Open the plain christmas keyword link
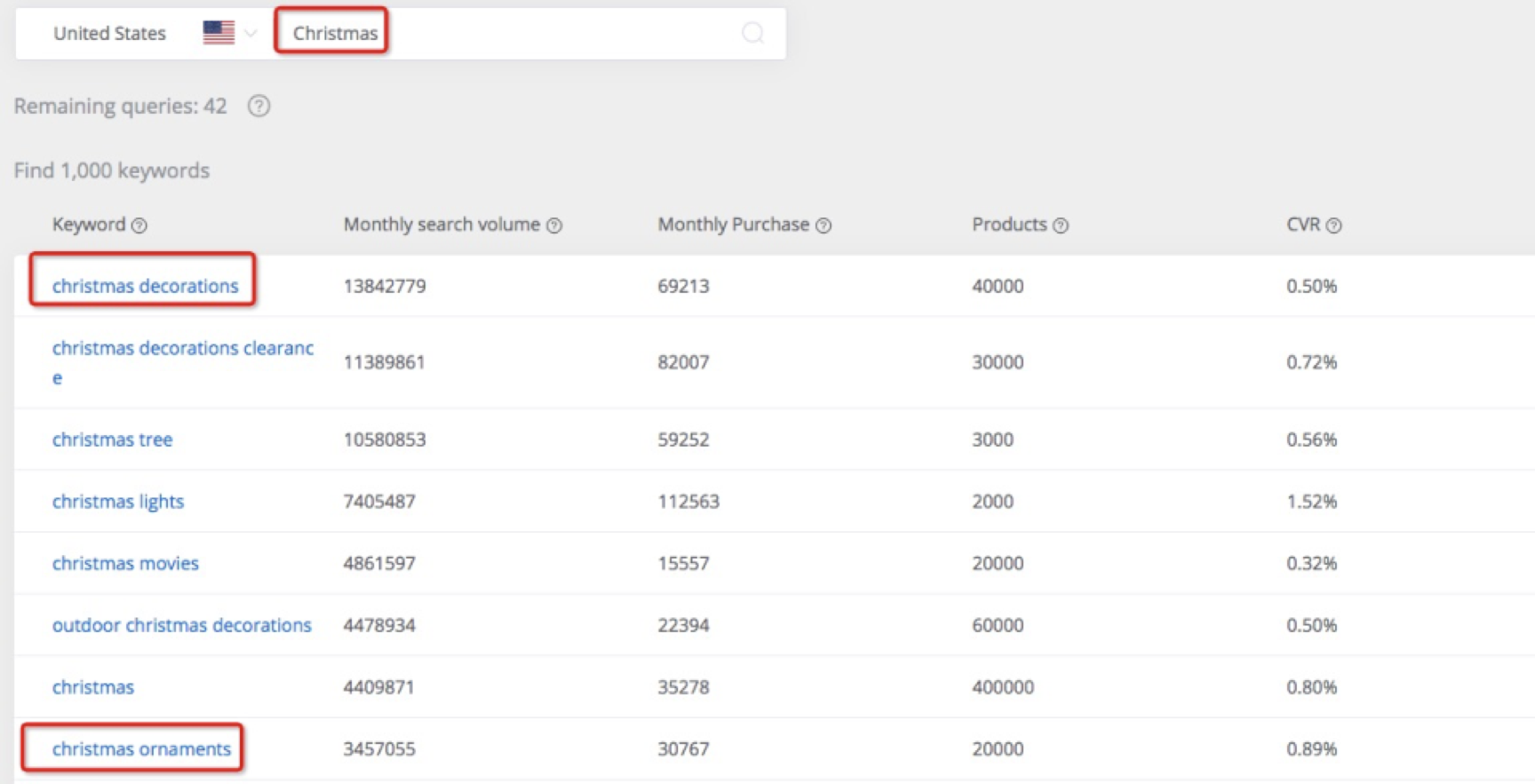 click(x=93, y=687)
